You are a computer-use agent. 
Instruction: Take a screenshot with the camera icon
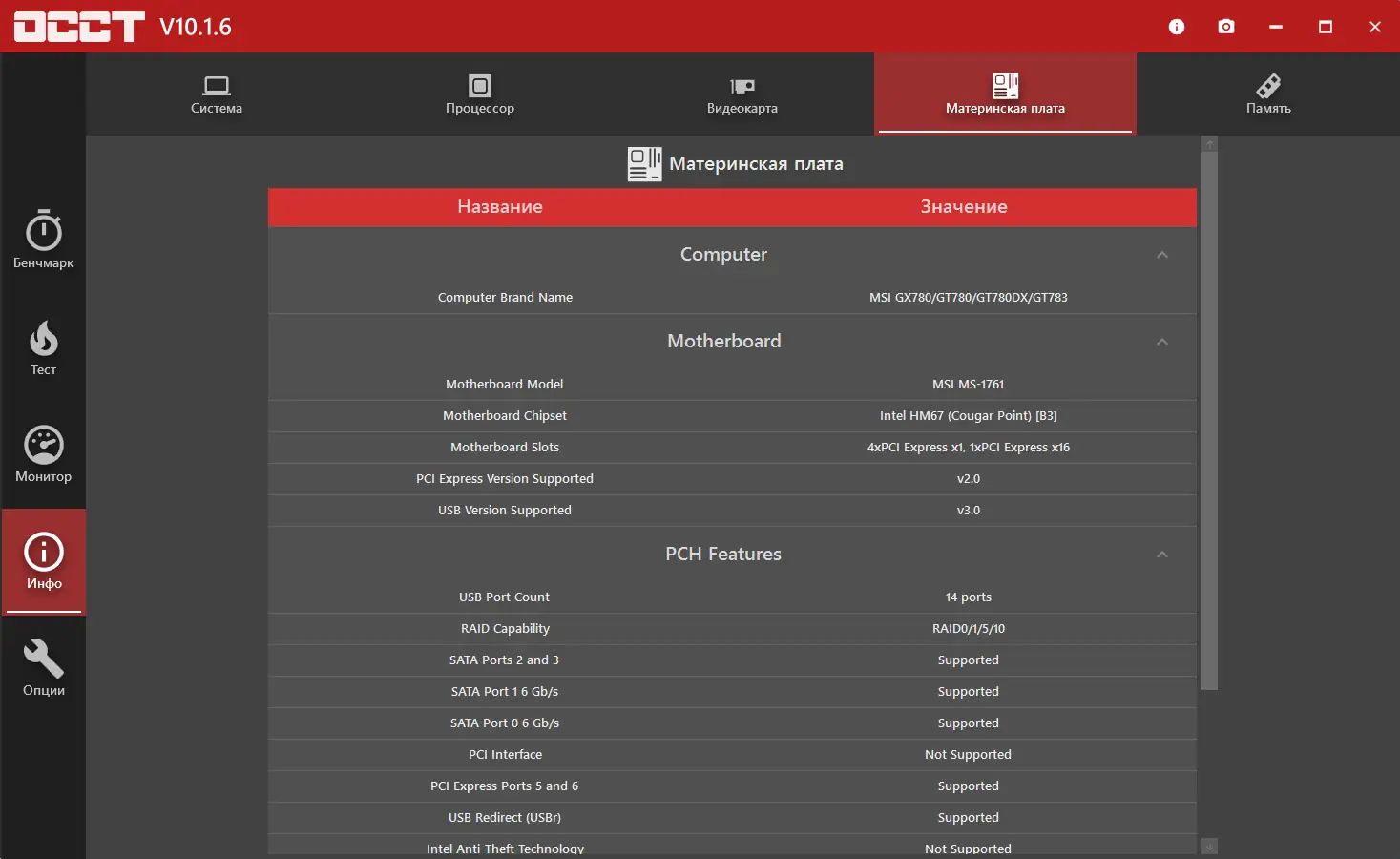coord(1226,27)
